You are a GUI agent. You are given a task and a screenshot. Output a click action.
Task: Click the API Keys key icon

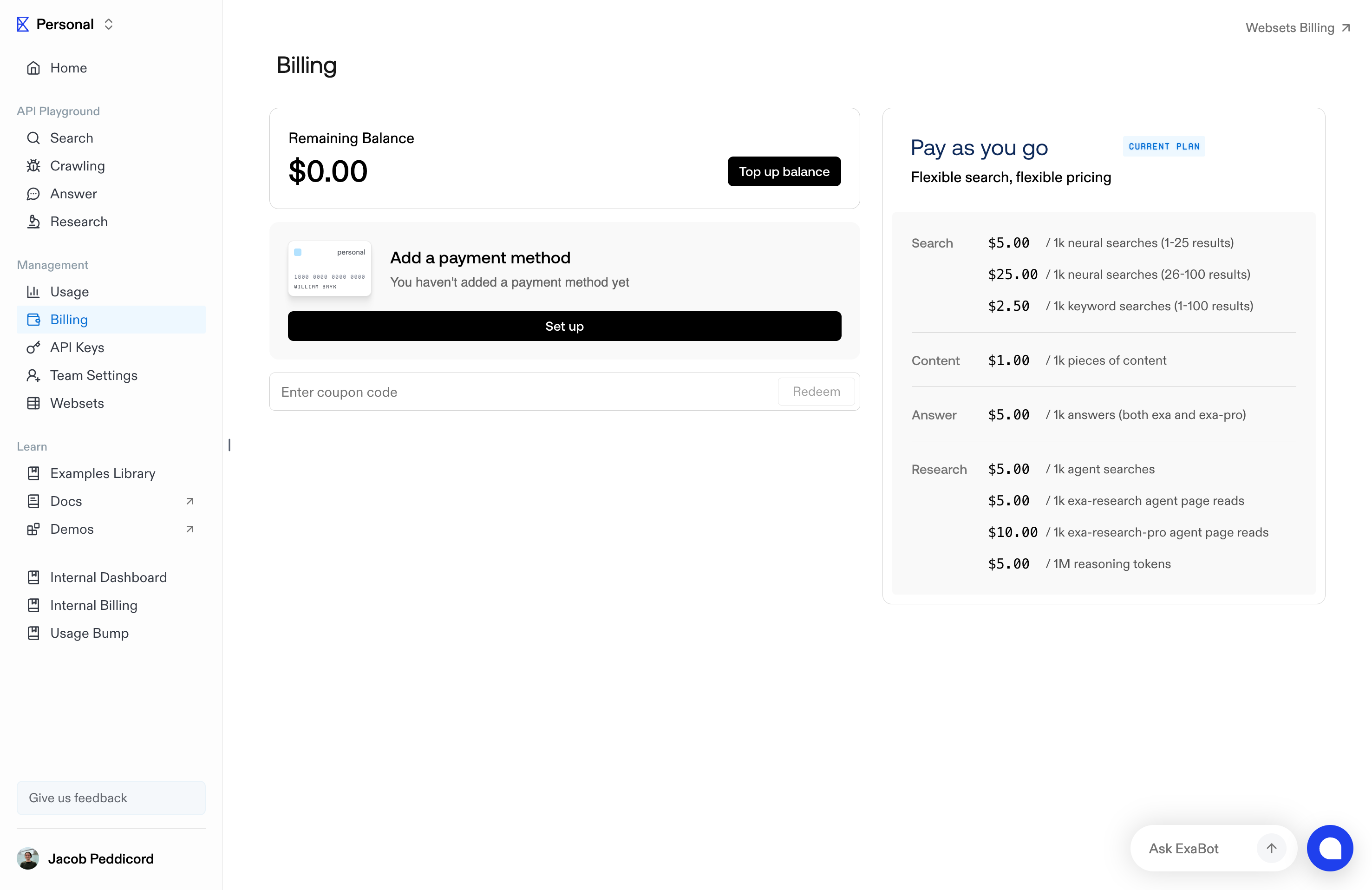click(33, 347)
